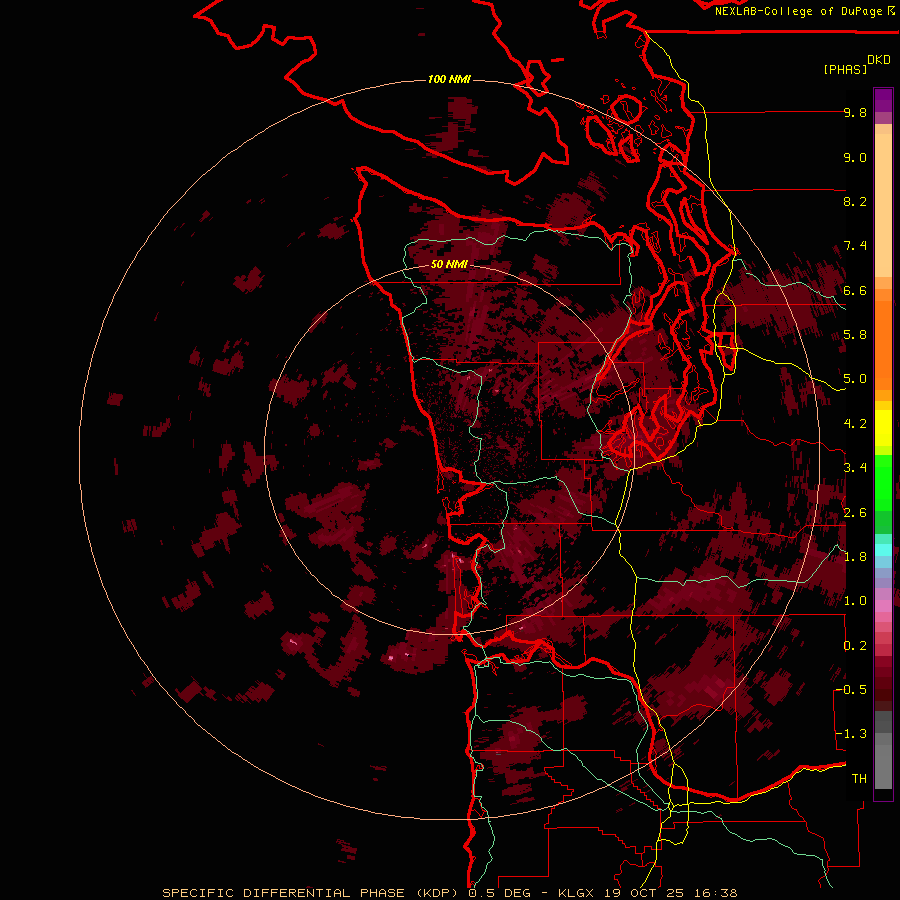
Task: Click the pink swatch in the color legend
Action: pyautogui.click(x=883, y=606)
